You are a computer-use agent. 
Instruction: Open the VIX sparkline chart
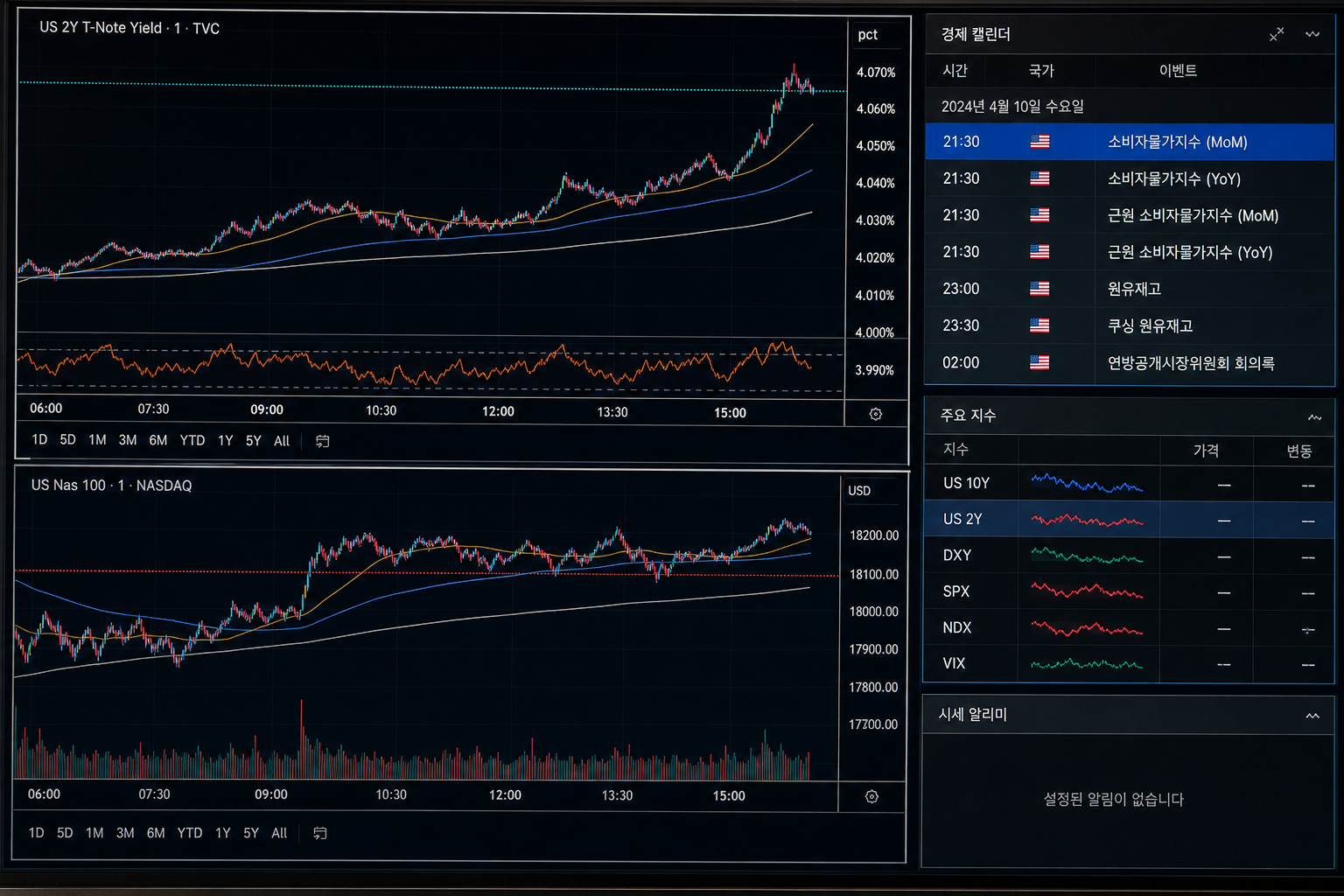1088,664
